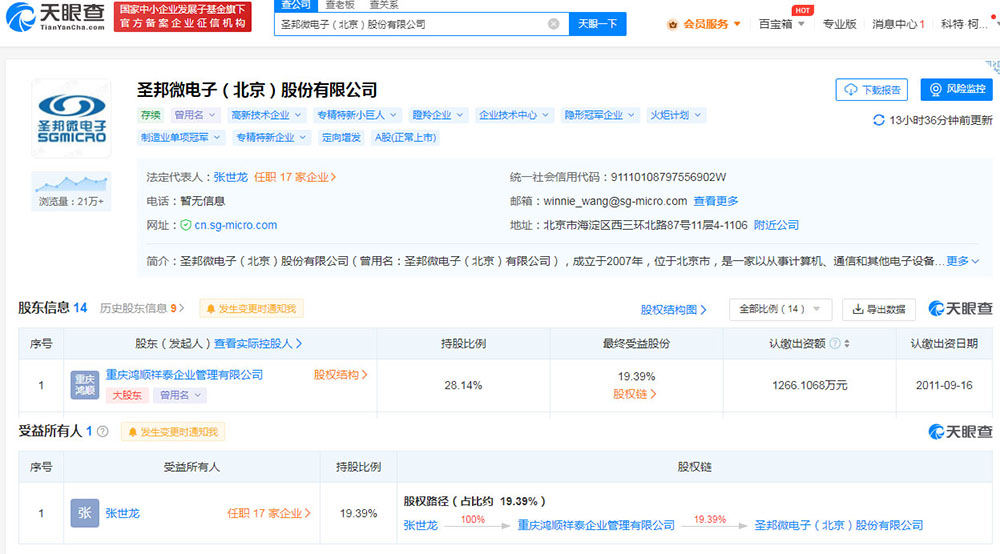Sort by 认缴出资额 using the sort arrows
Screen dimensions: 1000x554
point(847,344)
